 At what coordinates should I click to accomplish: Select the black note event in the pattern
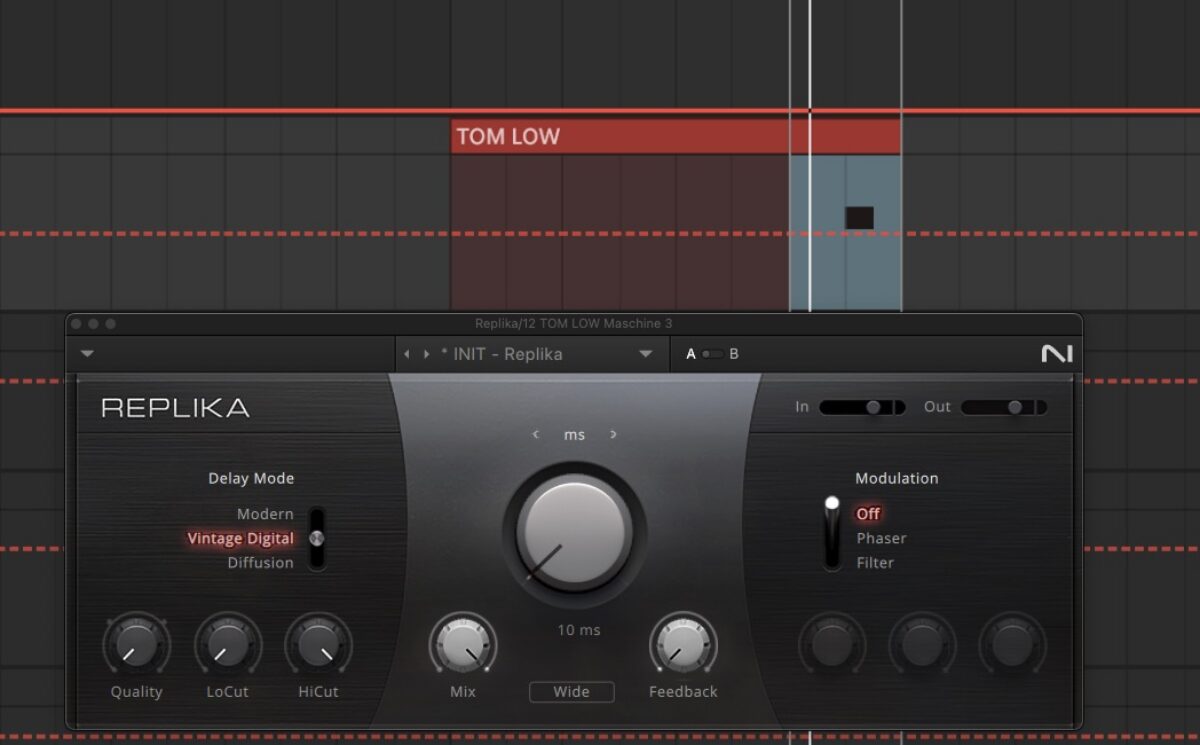click(859, 218)
